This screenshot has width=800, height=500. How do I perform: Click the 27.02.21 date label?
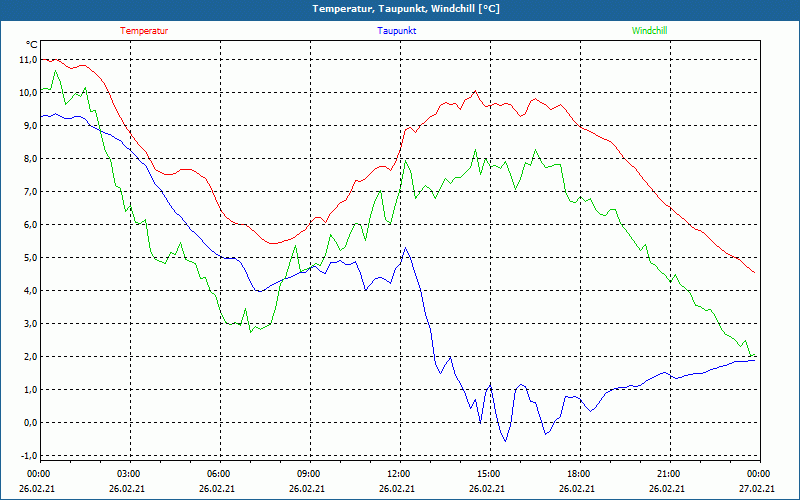point(757,489)
